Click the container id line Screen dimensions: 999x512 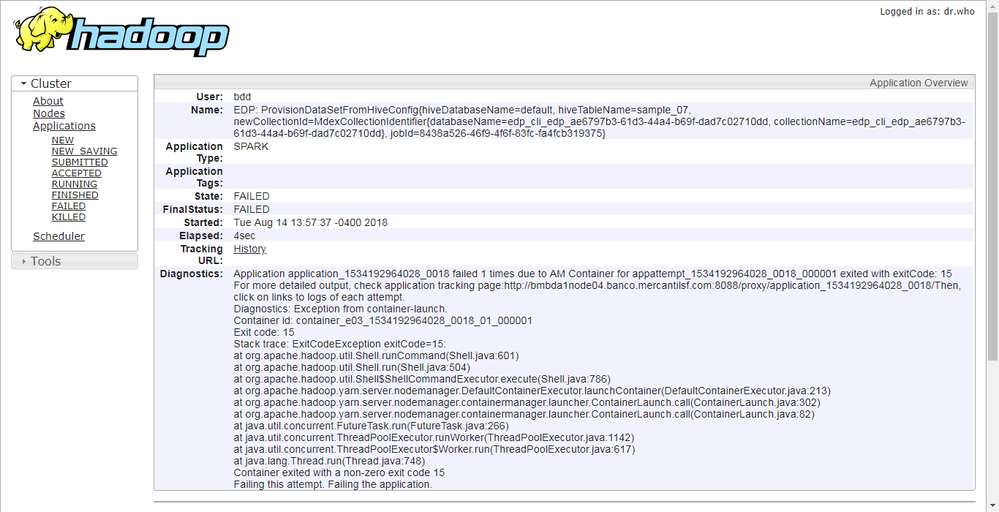pyautogui.click(x=383, y=321)
